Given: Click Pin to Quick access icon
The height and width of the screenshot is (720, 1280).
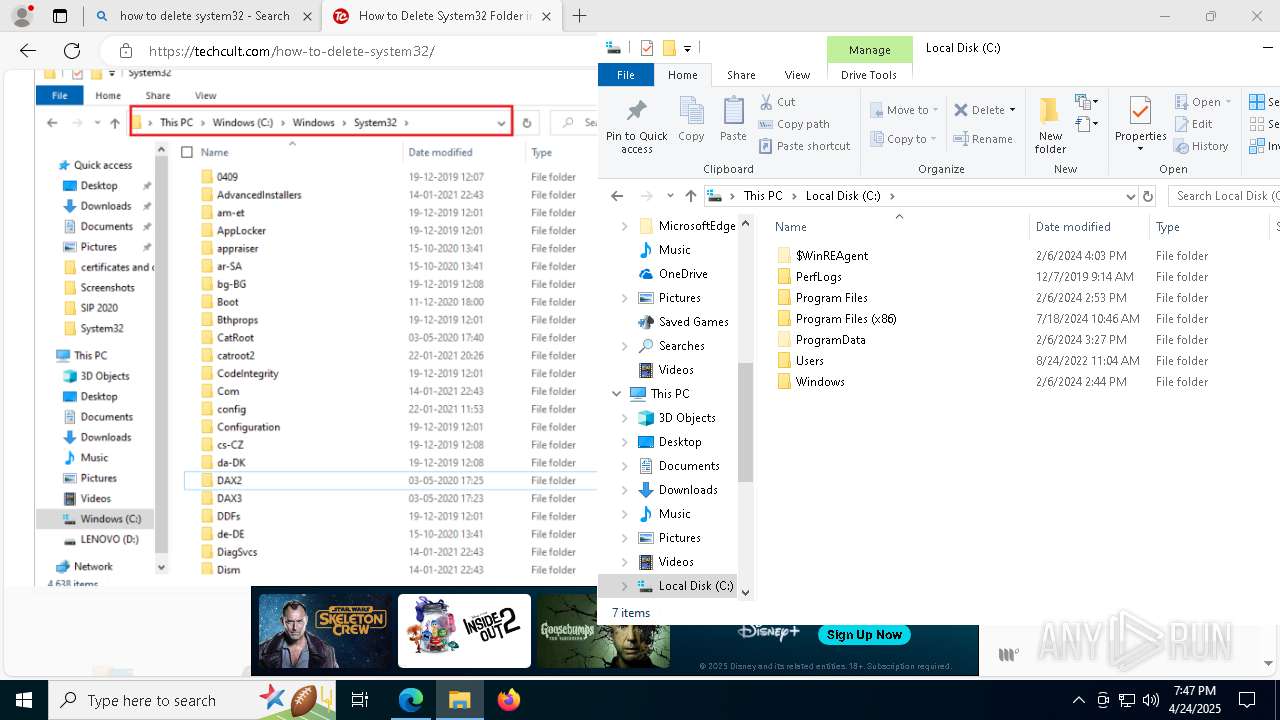Looking at the screenshot, I should [636, 125].
